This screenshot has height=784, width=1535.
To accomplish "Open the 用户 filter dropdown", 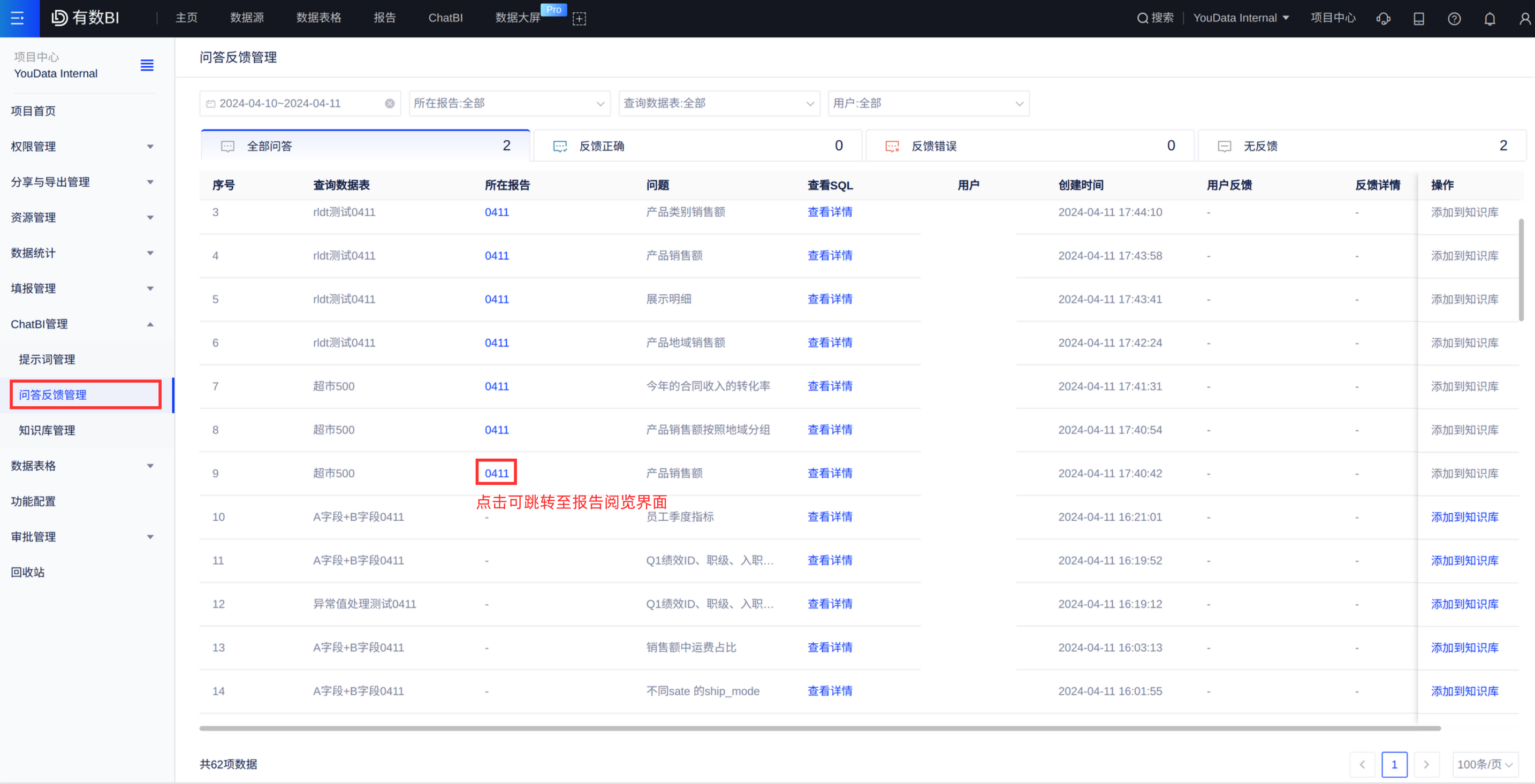I will click(928, 104).
